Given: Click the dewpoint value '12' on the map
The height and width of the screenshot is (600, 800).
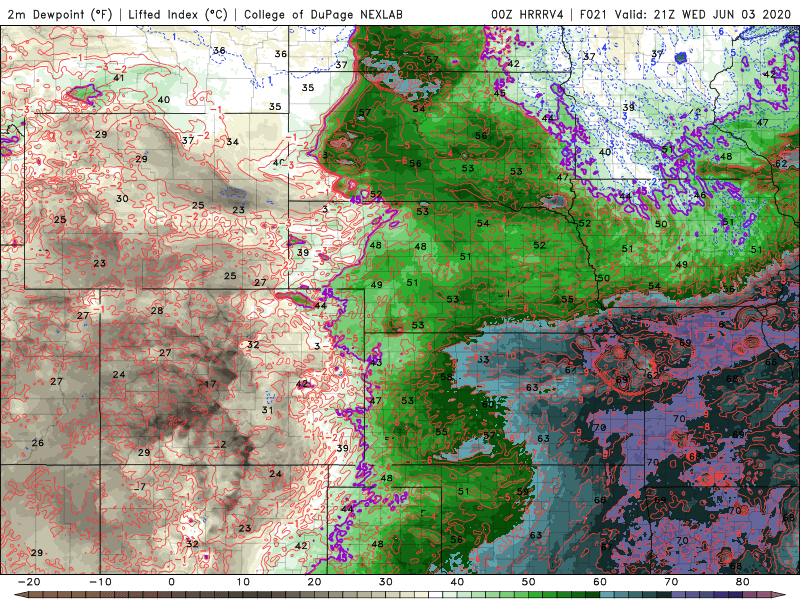Looking at the screenshot, I should click(220, 444).
